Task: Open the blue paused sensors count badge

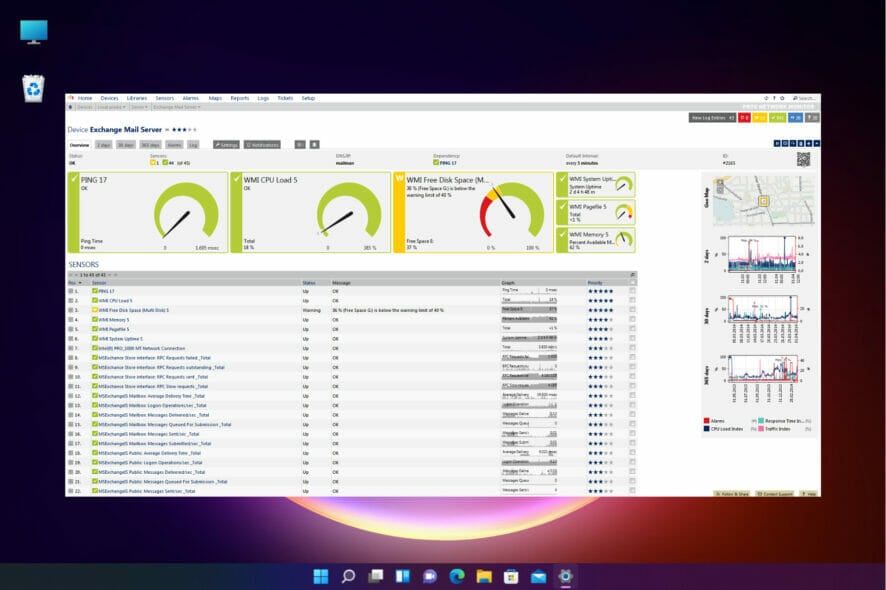Action: 796,118
